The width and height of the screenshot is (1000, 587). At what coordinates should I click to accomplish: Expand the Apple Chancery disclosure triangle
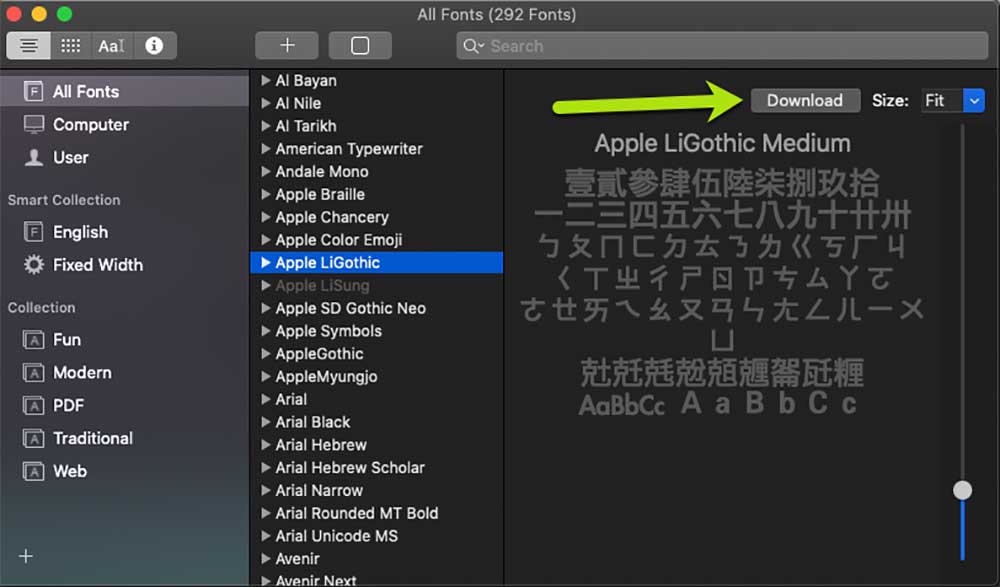[266, 217]
